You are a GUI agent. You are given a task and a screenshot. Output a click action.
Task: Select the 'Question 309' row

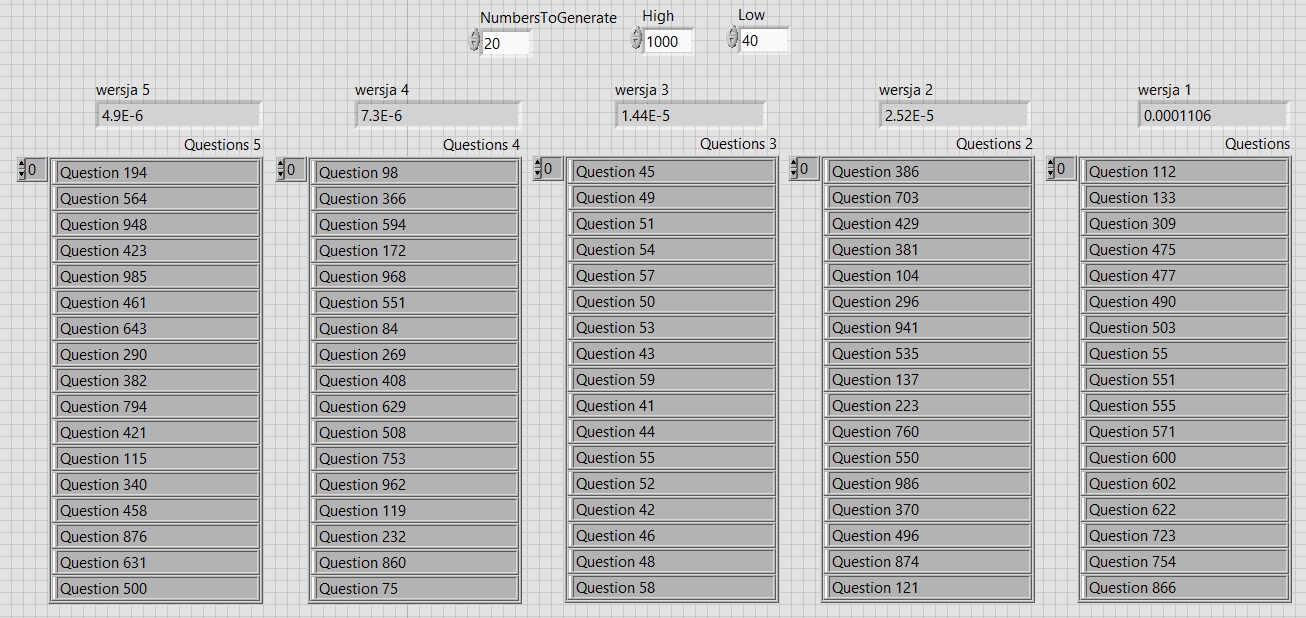(x=1186, y=223)
